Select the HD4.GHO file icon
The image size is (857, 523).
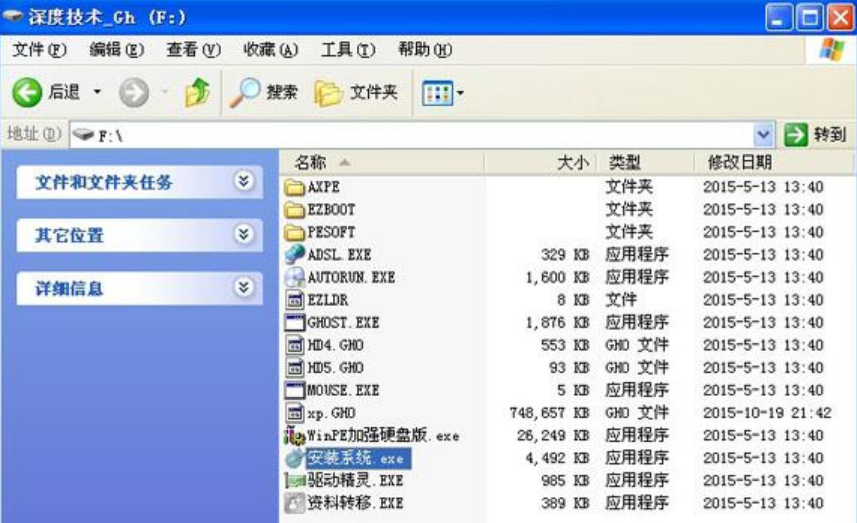pos(295,345)
